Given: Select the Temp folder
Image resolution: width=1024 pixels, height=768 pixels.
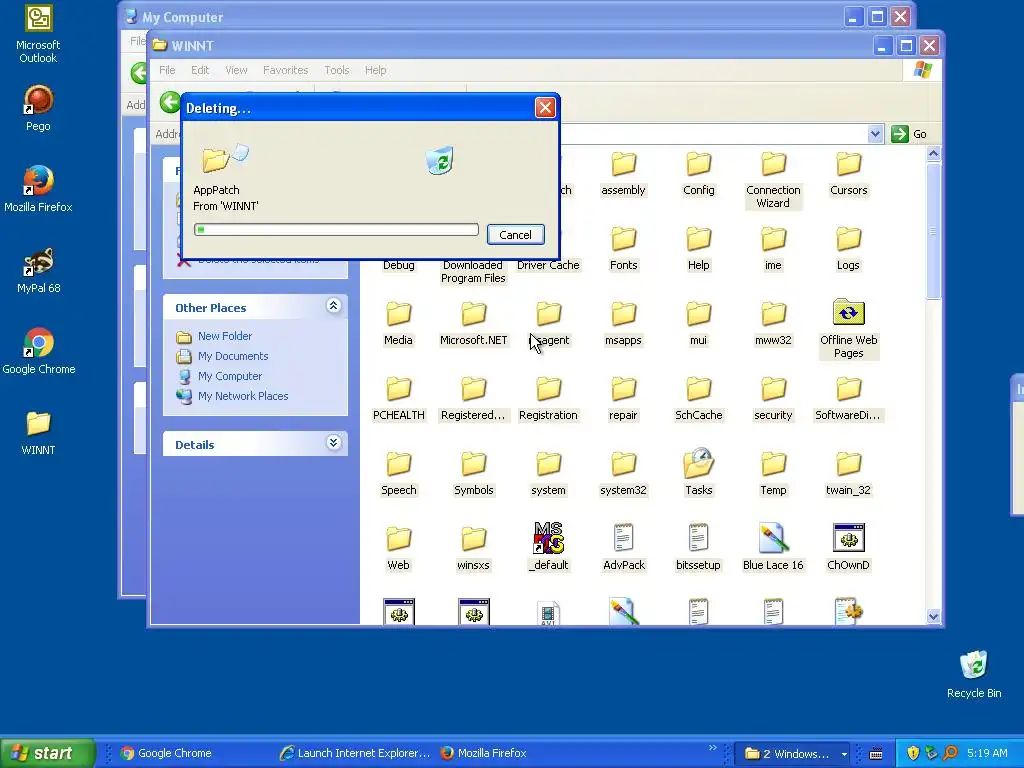Looking at the screenshot, I should click(773, 473).
